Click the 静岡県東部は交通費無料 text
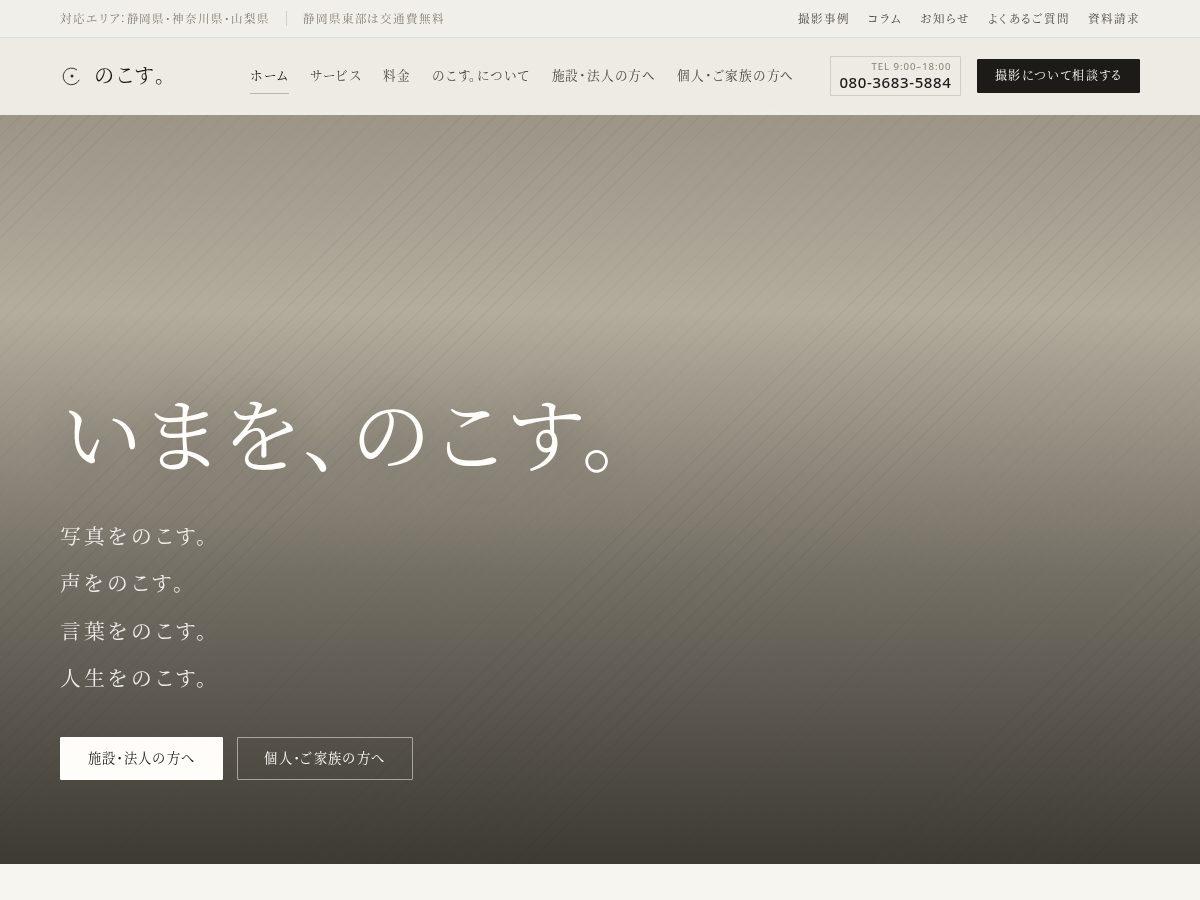 (374, 19)
